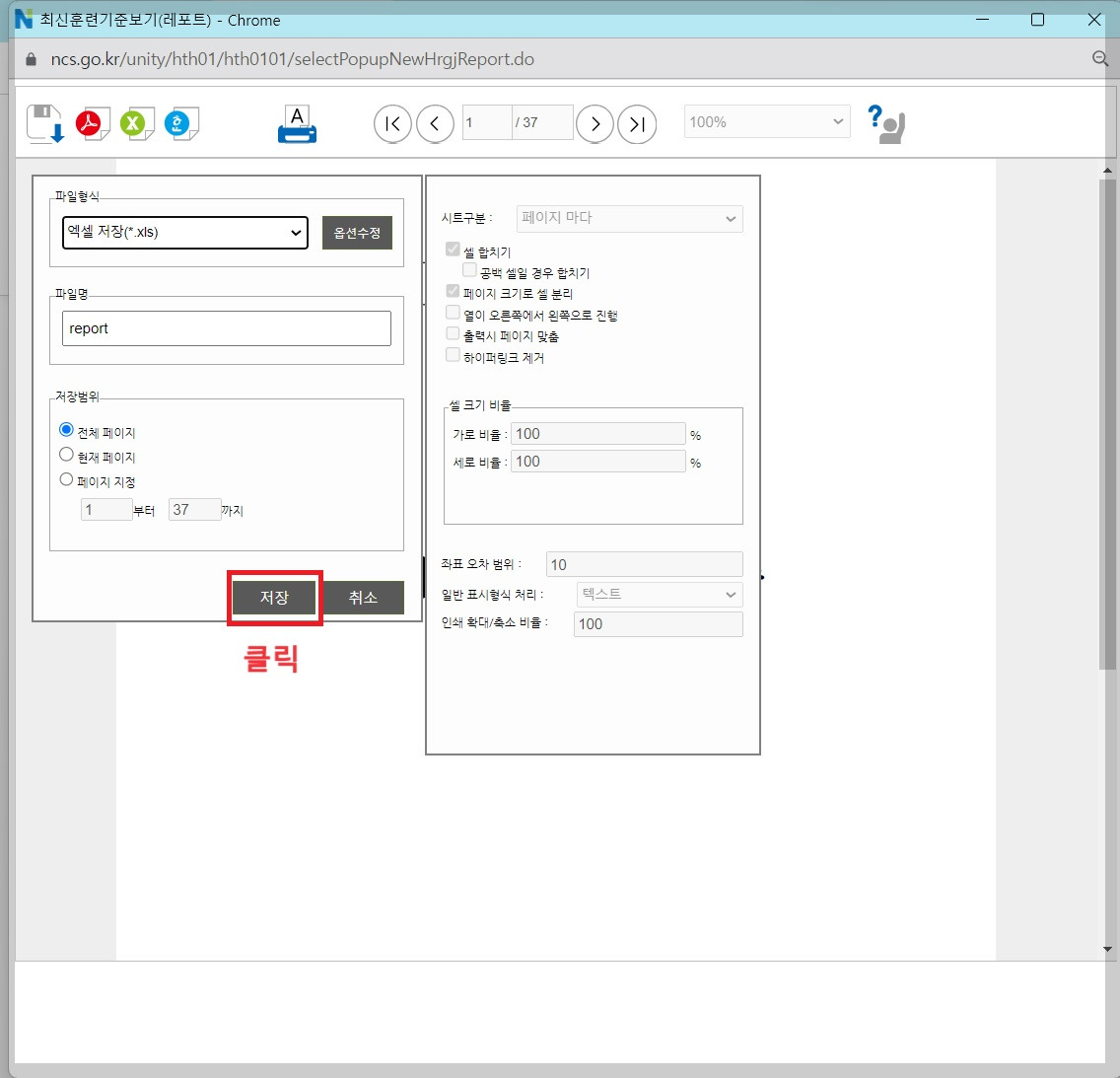Click the 가로 비율 input field
This screenshot has width=1120, height=1078.
597,434
